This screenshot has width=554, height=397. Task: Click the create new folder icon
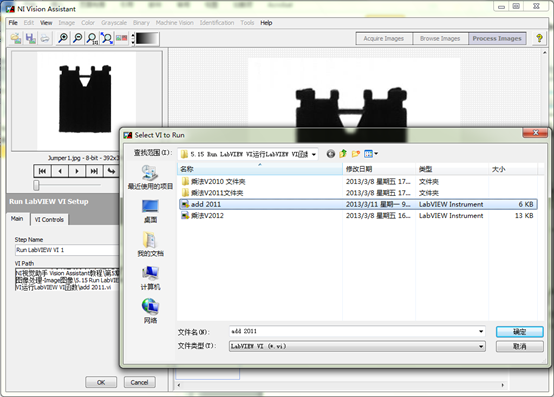356,154
